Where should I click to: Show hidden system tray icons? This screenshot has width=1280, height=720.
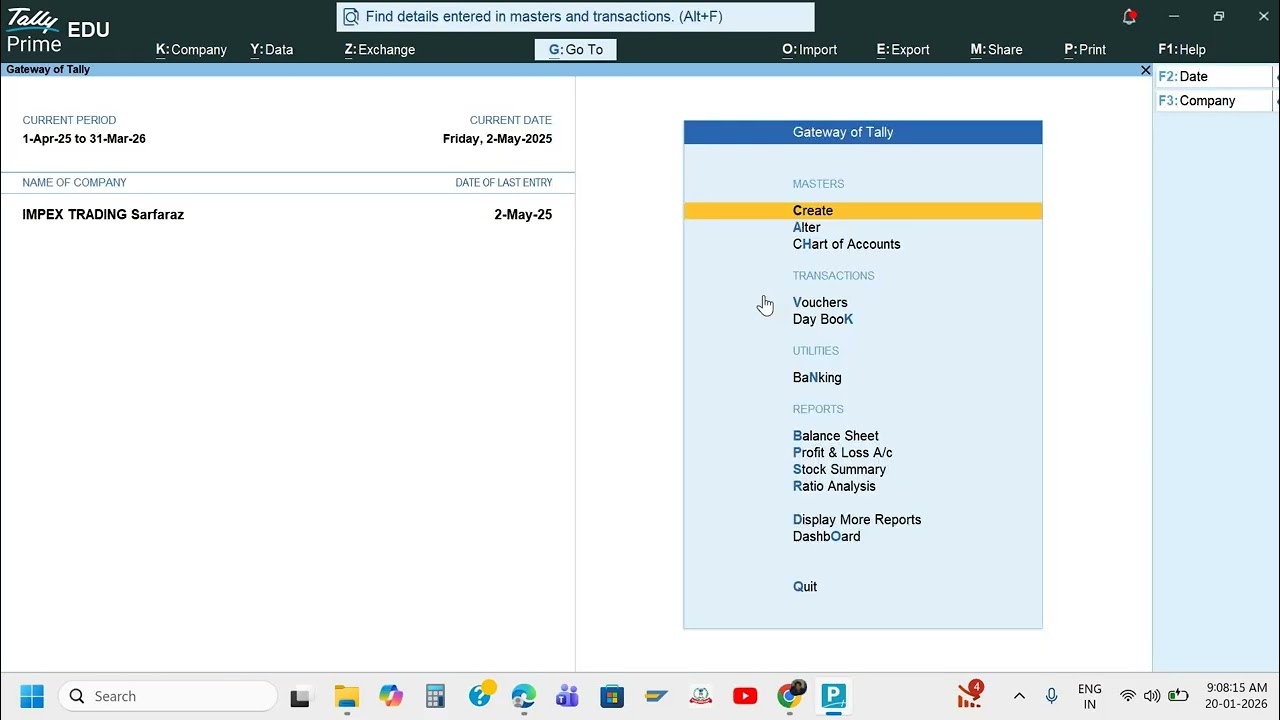coord(1019,697)
